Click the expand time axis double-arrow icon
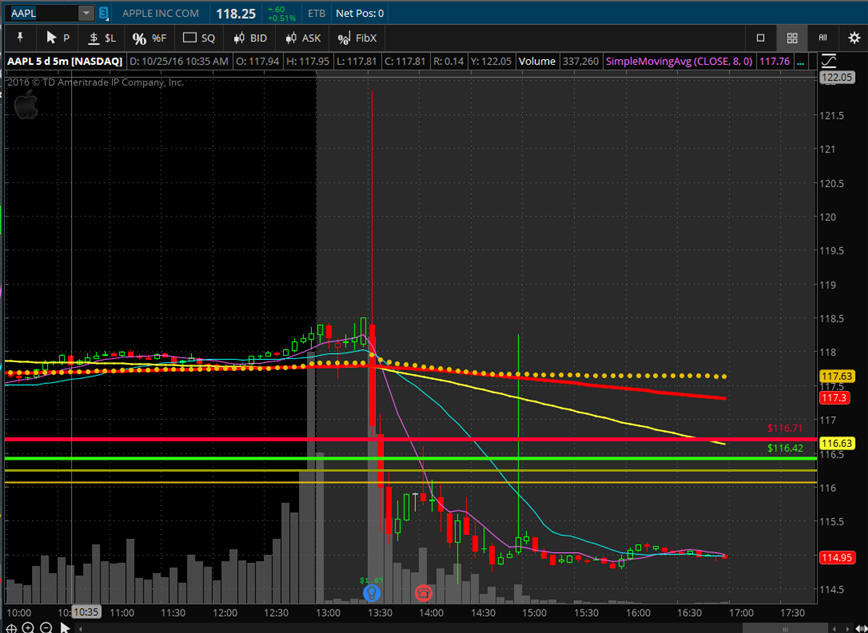Viewport: 868px width, 633px height. pyautogui.click(x=861, y=627)
